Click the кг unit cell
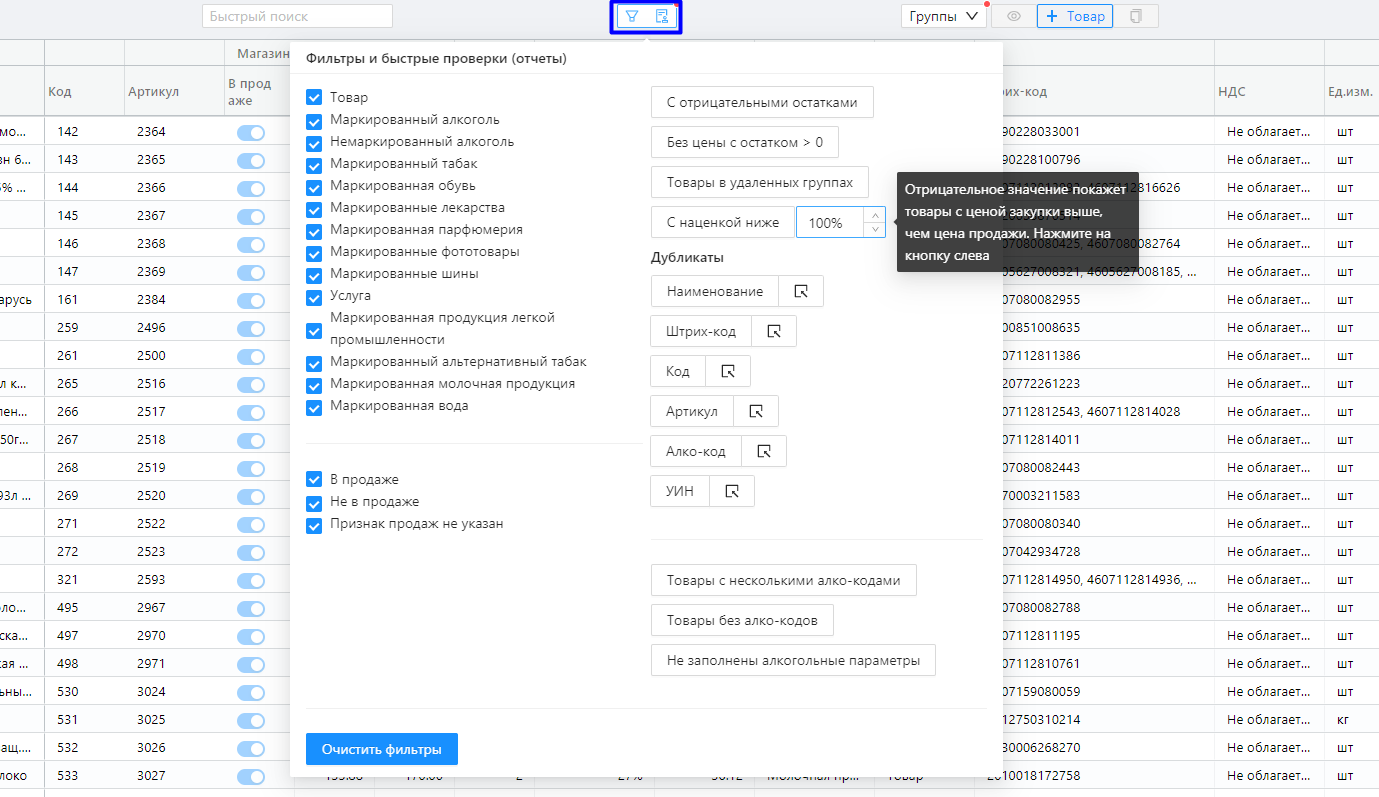 [x=1352, y=720]
